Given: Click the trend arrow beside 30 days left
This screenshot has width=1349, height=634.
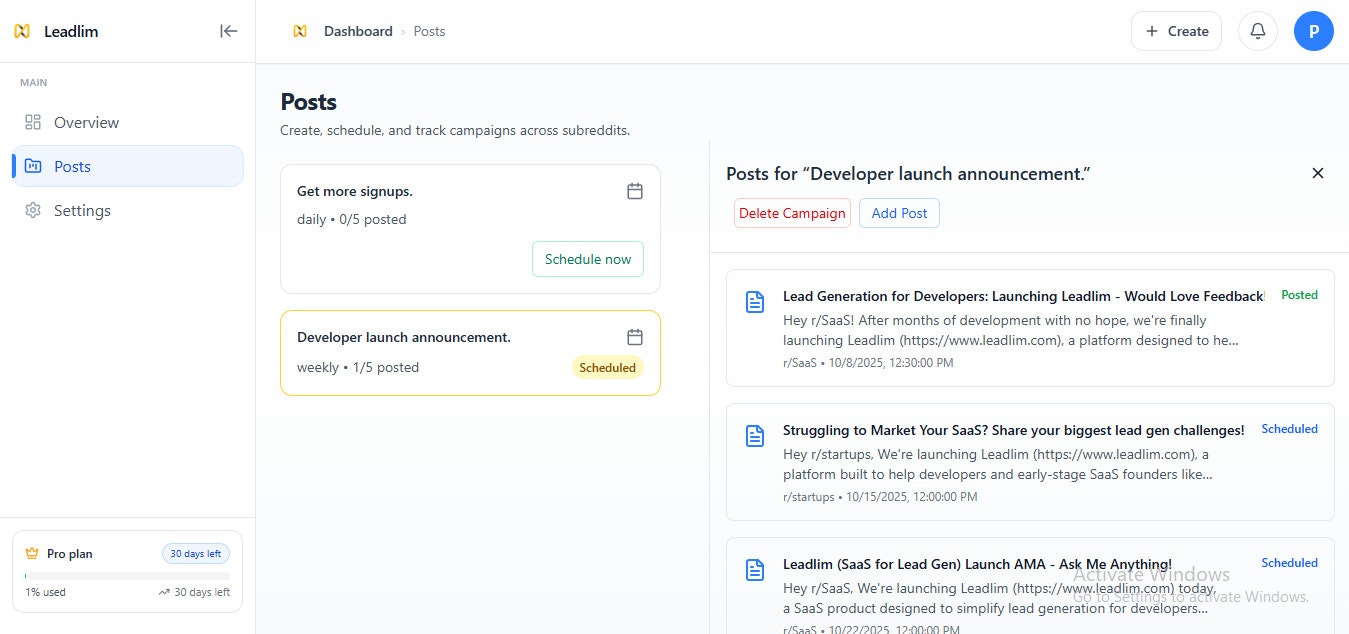Looking at the screenshot, I should click(164, 592).
